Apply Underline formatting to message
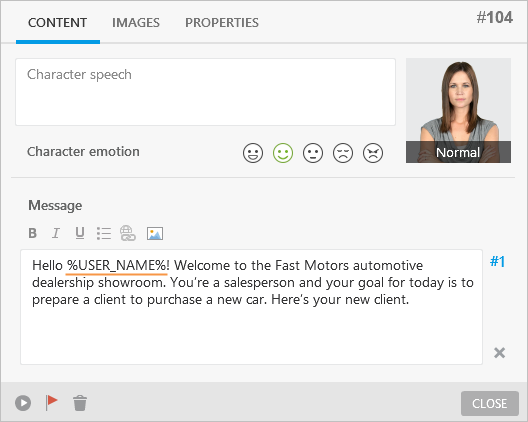The height and width of the screenshot is (422, 528). coord(80,233)
